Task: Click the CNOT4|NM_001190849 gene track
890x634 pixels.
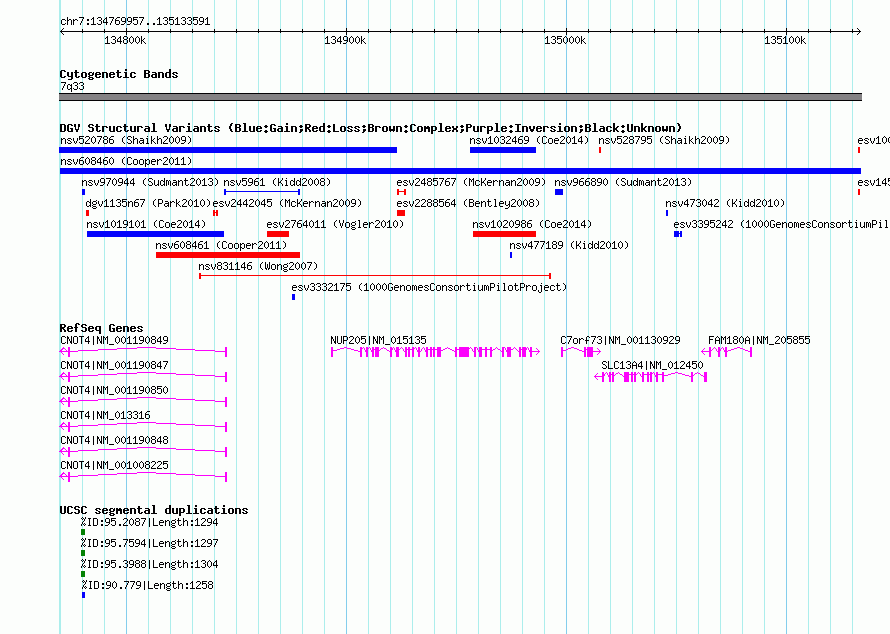Action: tap(144, 352)
